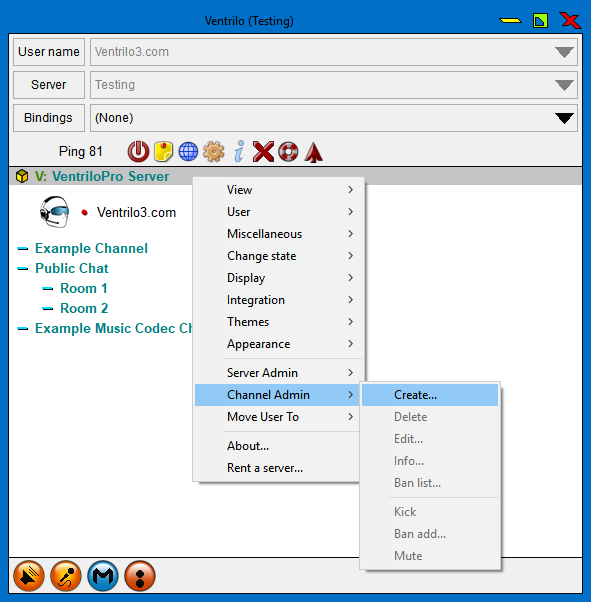The image size is (591, 602).
Task: Click the dash marker beside Room 2
Action: (48, 308)
